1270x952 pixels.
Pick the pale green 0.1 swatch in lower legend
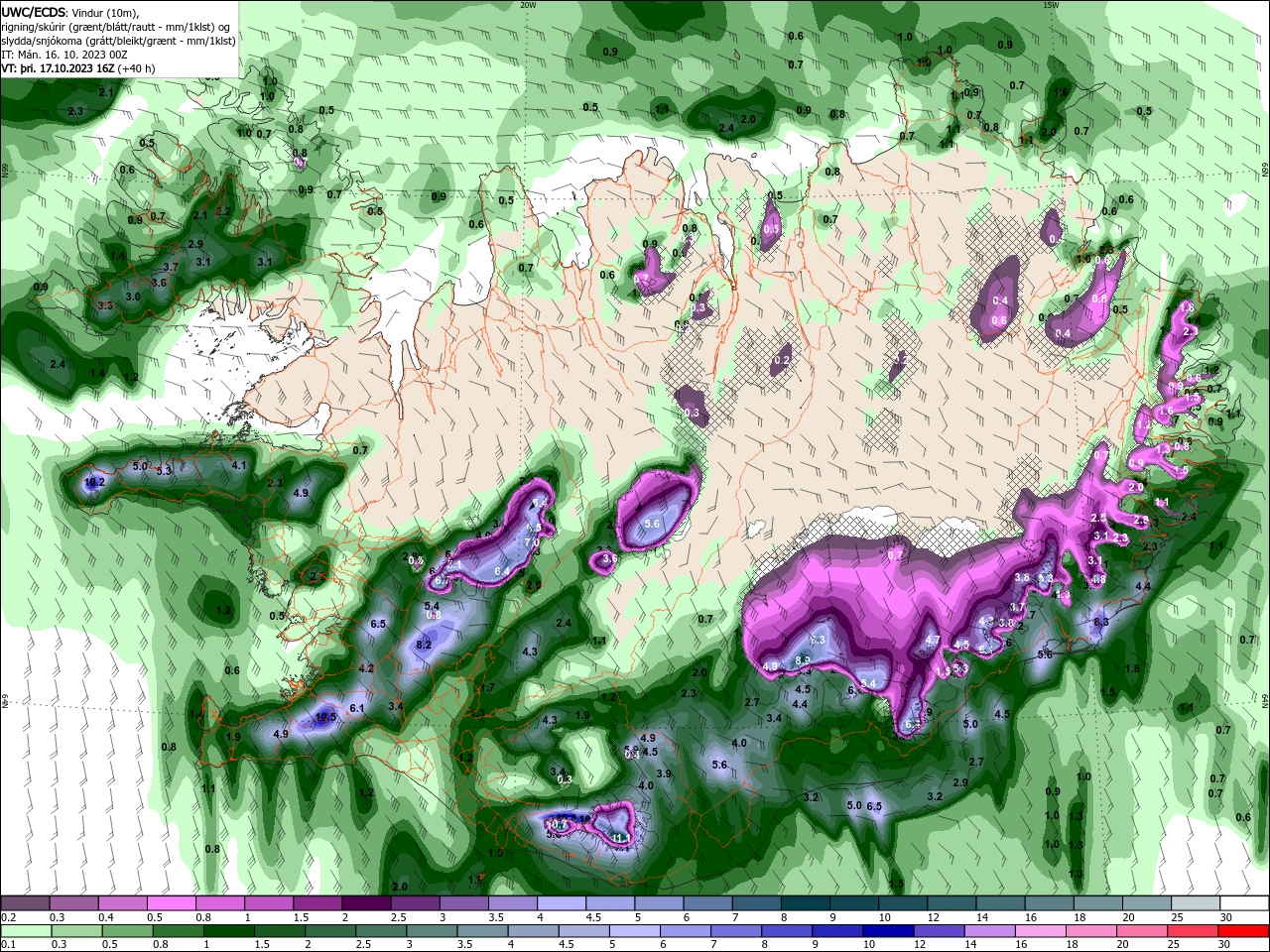point(26,930)
